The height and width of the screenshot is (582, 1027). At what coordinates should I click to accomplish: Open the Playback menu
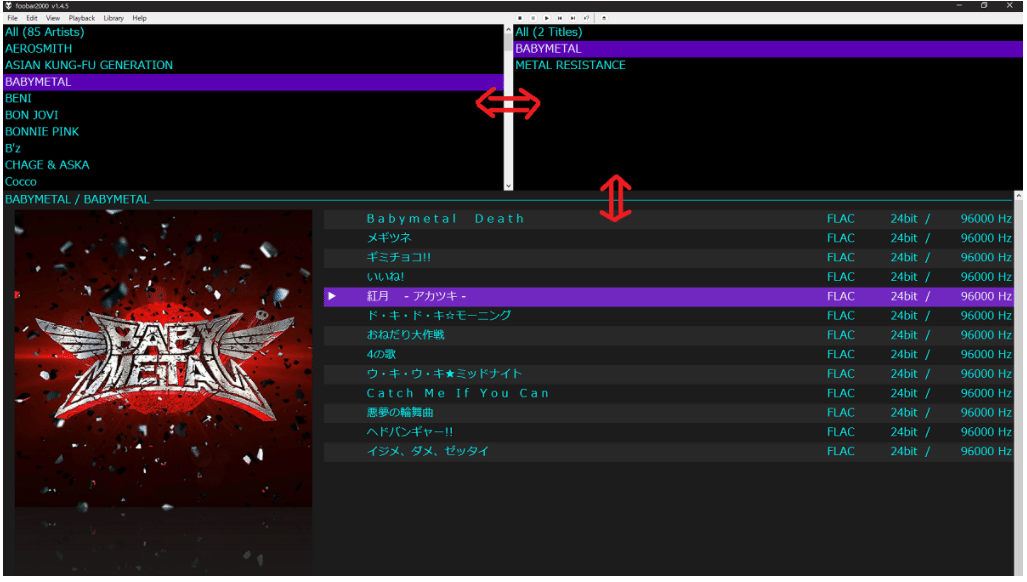coord(82,18)
